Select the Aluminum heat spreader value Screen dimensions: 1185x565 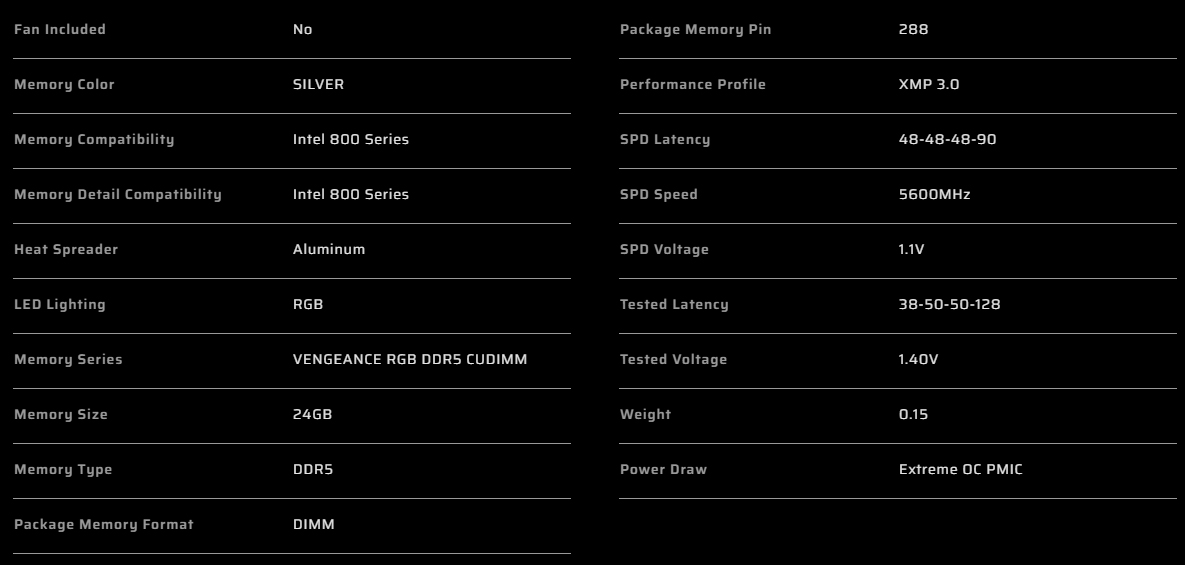tap(329, 249)
